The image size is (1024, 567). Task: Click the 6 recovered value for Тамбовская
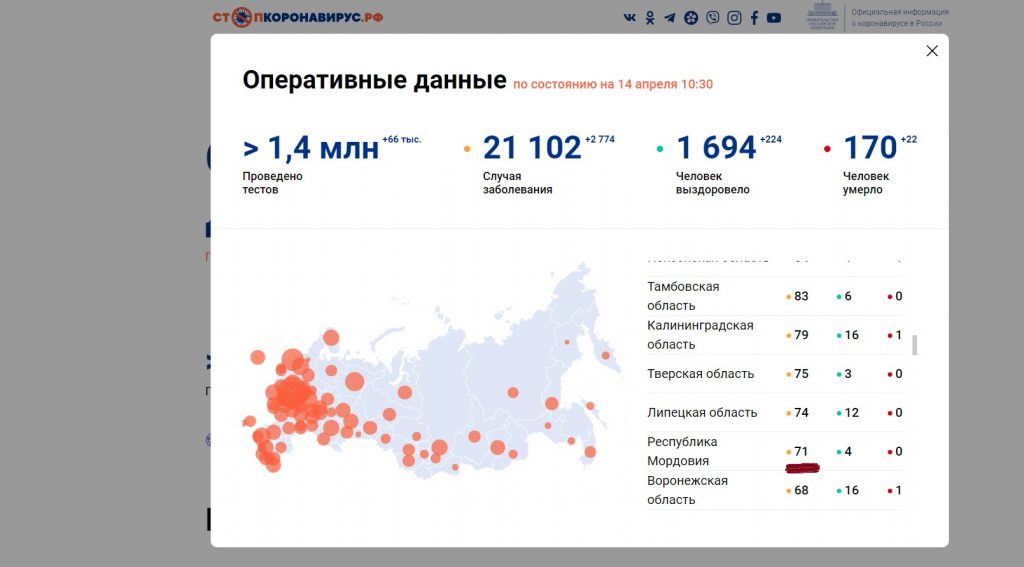(x=848, y=296)
